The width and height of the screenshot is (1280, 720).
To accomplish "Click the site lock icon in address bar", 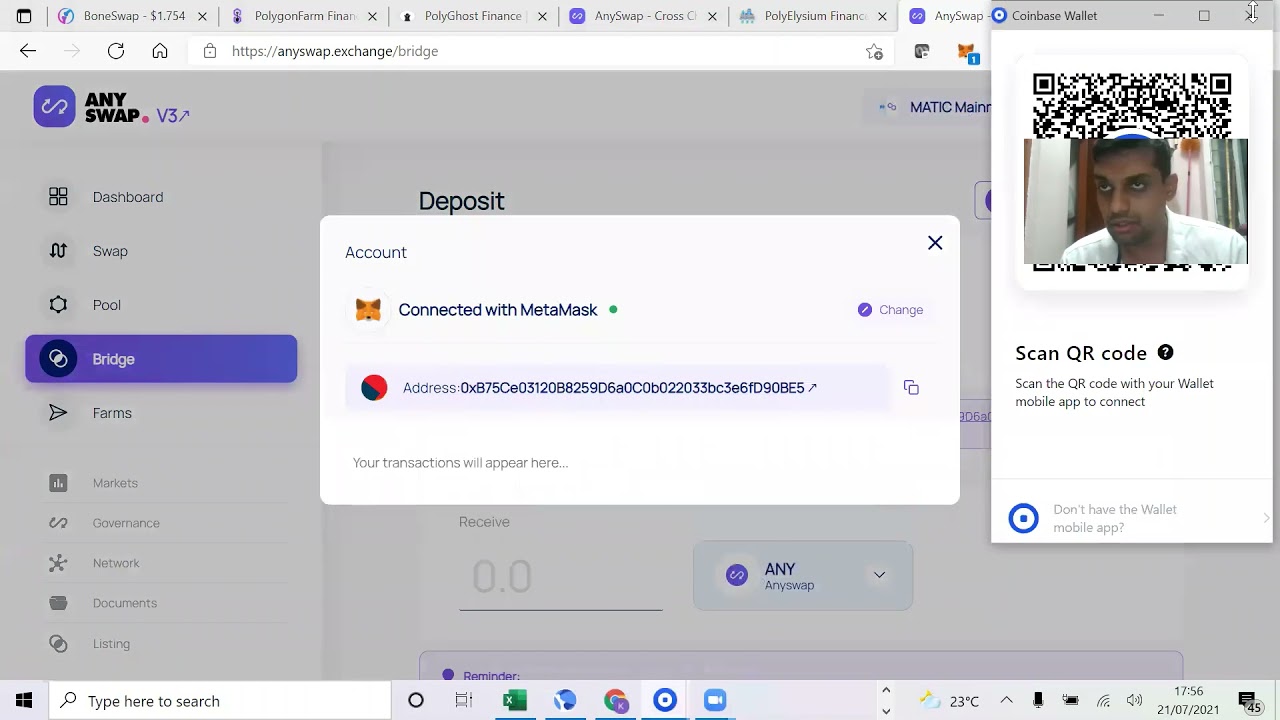I will pos(210,51).
